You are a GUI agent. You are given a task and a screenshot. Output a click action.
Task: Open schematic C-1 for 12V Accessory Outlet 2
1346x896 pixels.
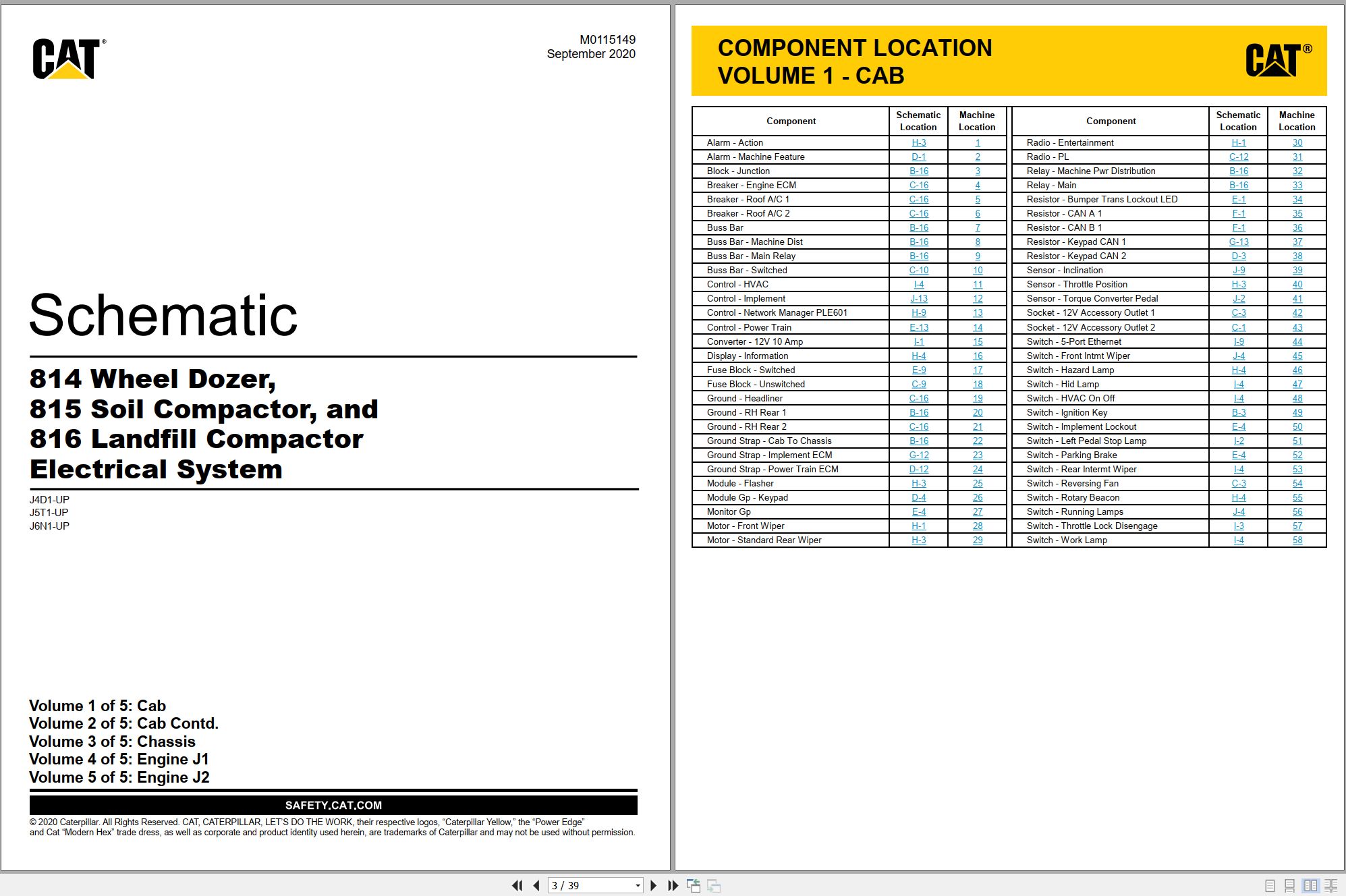[x=1238, y=327]
